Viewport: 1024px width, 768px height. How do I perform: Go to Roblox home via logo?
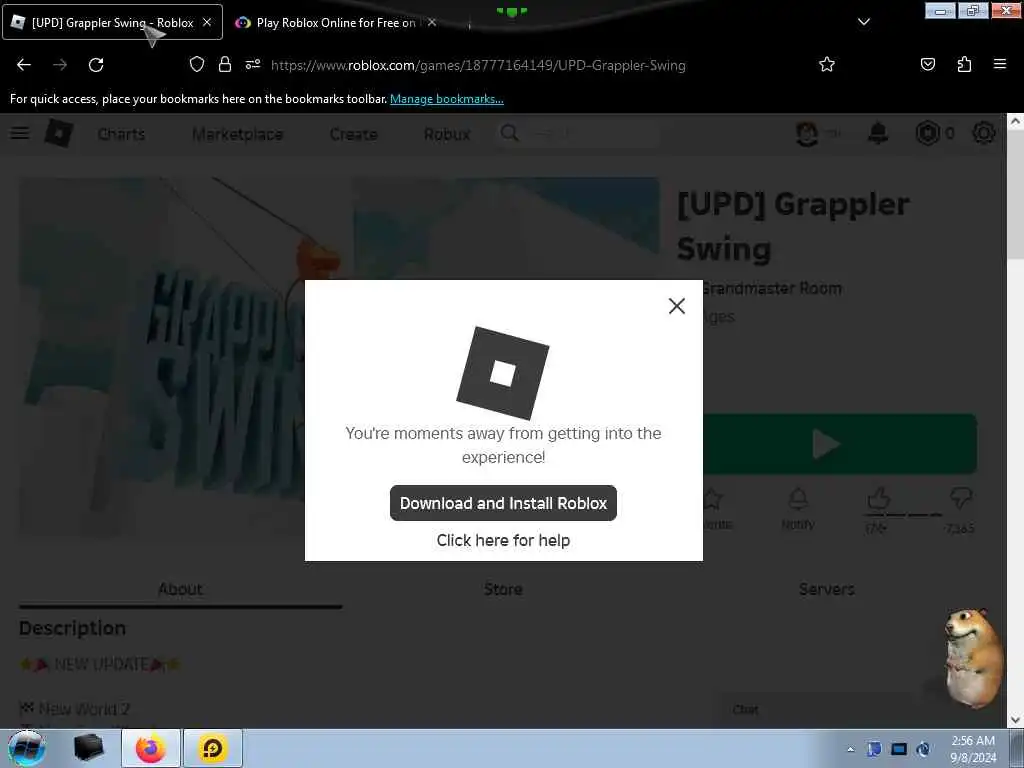click(x=59, y=133)
